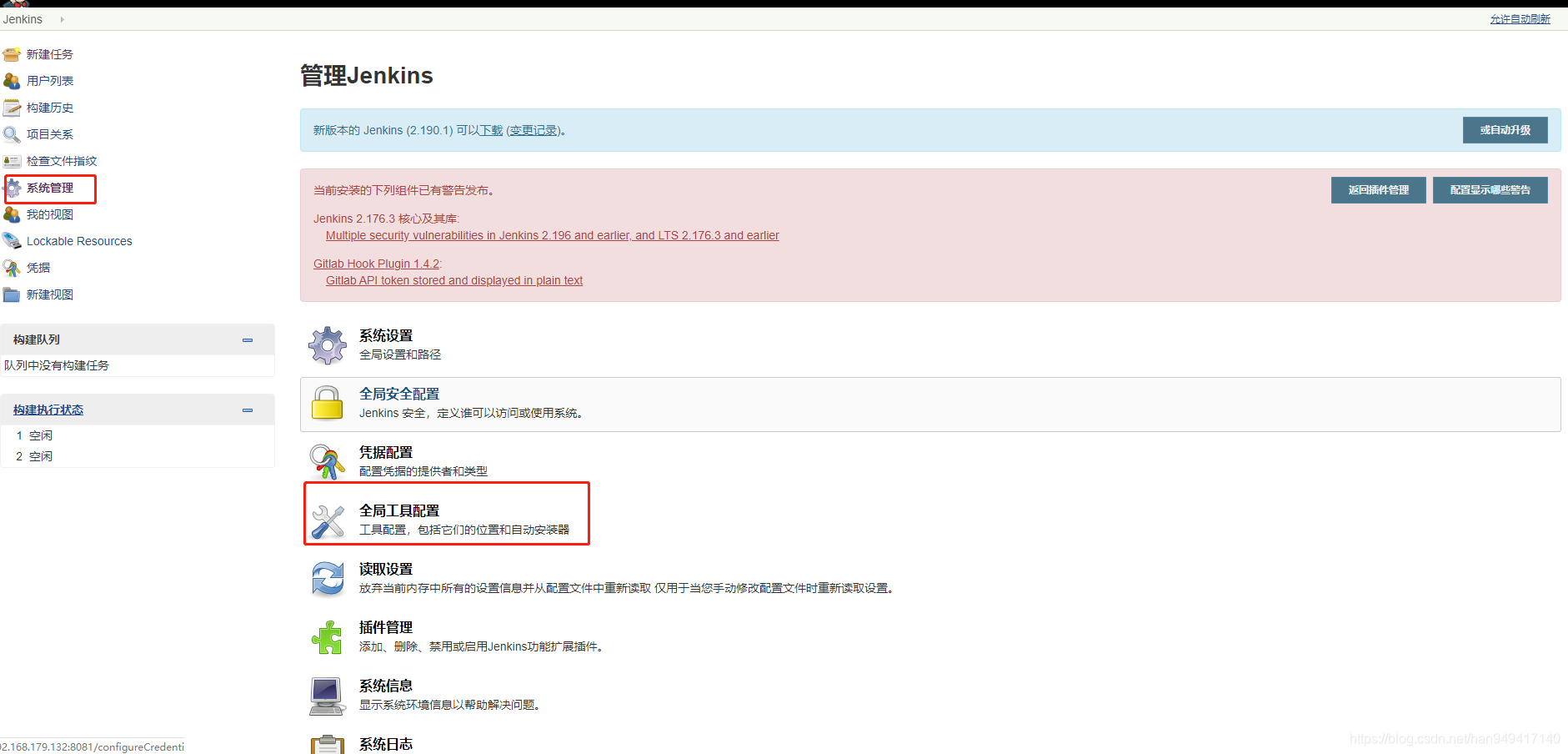Viewport: 1568px width, 754px height.
Task: Expand the Jenkins breadcrumb arrow
Action: [x=62, y=19]
